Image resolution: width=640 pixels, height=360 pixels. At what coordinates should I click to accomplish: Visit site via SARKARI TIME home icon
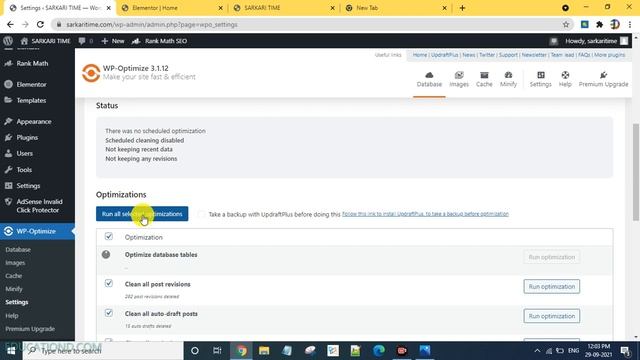45,41
